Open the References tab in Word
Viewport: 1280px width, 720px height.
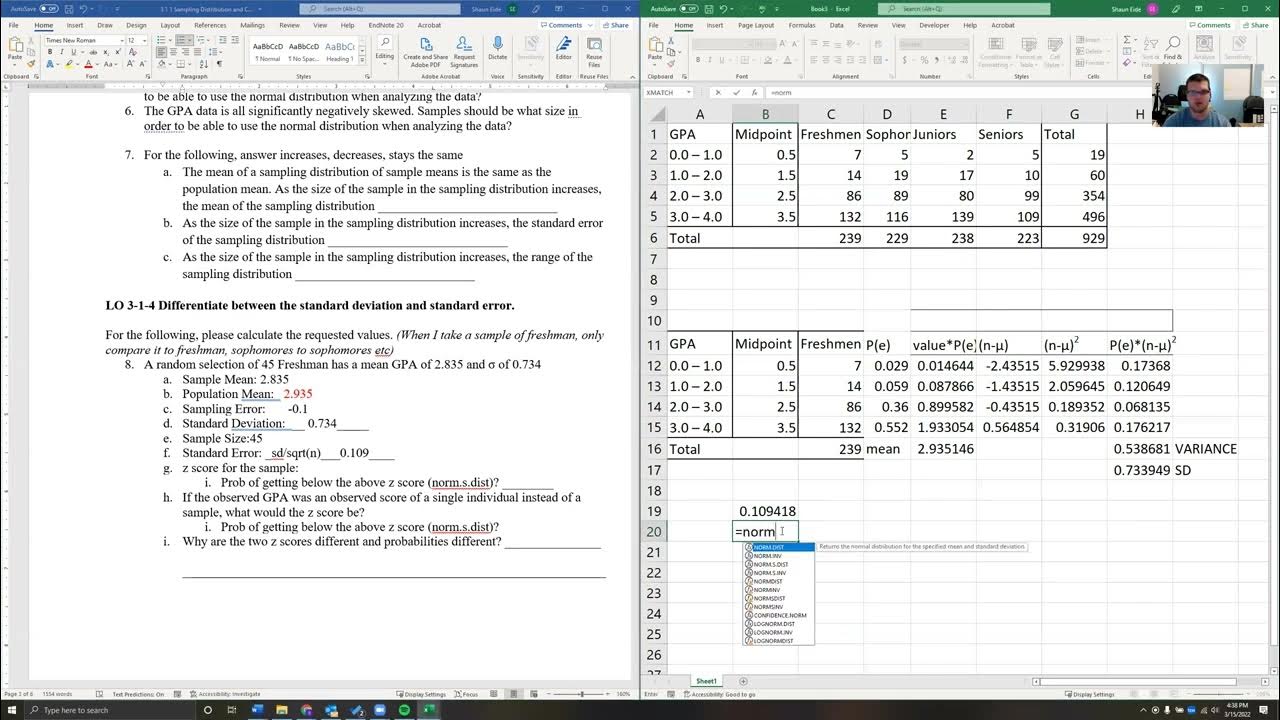210,25
